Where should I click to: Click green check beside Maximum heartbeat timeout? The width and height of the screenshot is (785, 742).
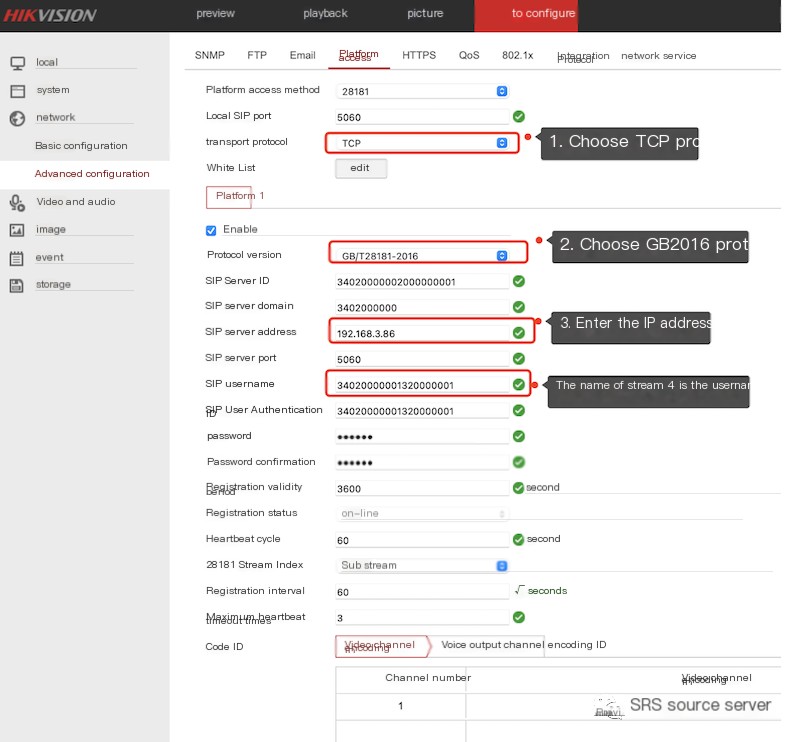click(519, 617)
